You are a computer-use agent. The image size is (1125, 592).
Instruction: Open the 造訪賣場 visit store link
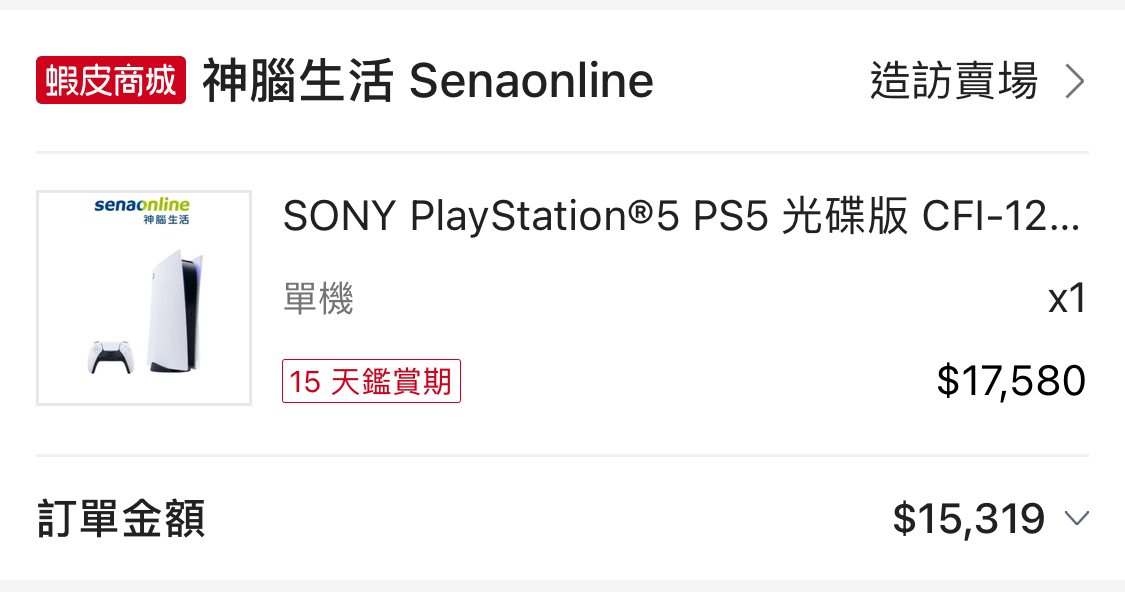click(954, 81)
